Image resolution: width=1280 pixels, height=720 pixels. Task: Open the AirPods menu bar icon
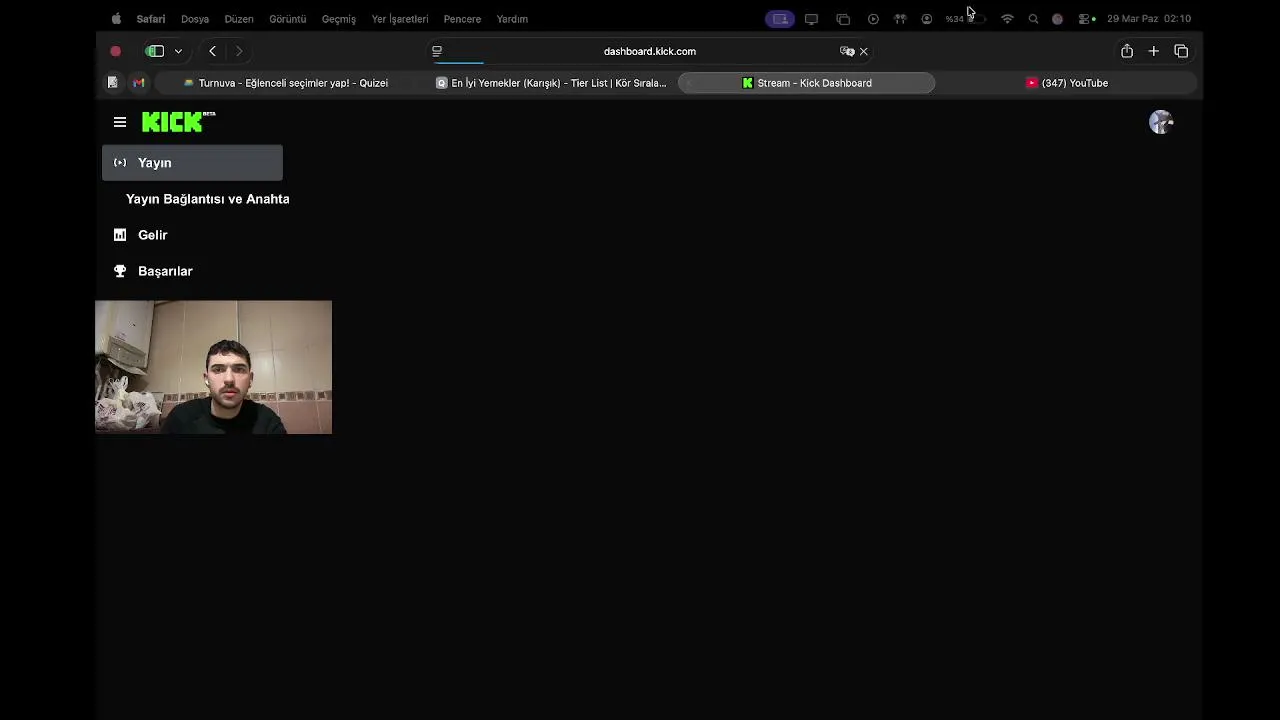coord(900,19)
